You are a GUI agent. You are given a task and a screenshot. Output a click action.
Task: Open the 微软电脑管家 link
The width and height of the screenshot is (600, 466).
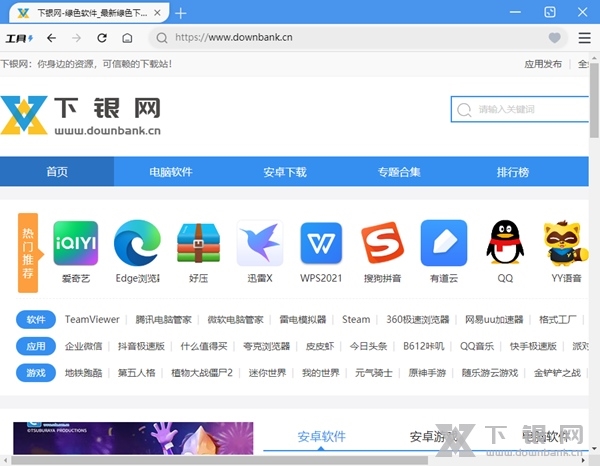[235, 319]
